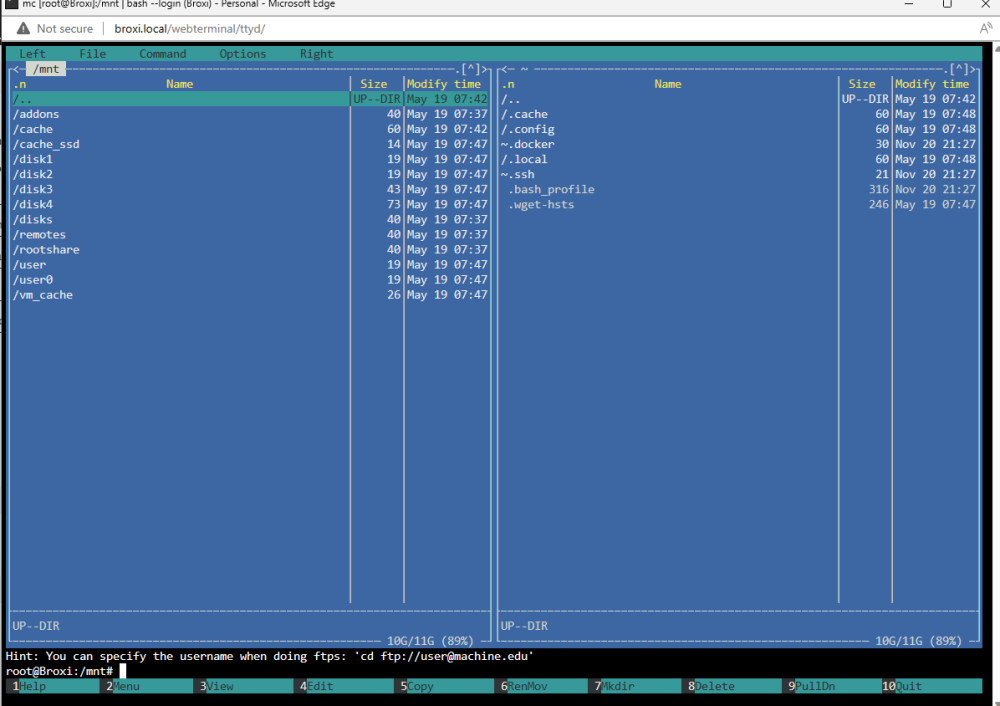Open the Right menu

click(316, 54)
